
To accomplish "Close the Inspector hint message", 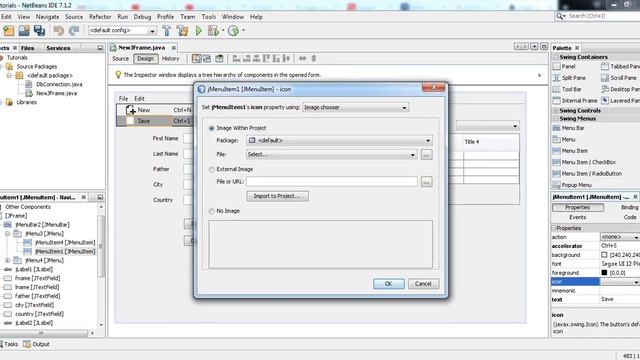I will [539, 76].
